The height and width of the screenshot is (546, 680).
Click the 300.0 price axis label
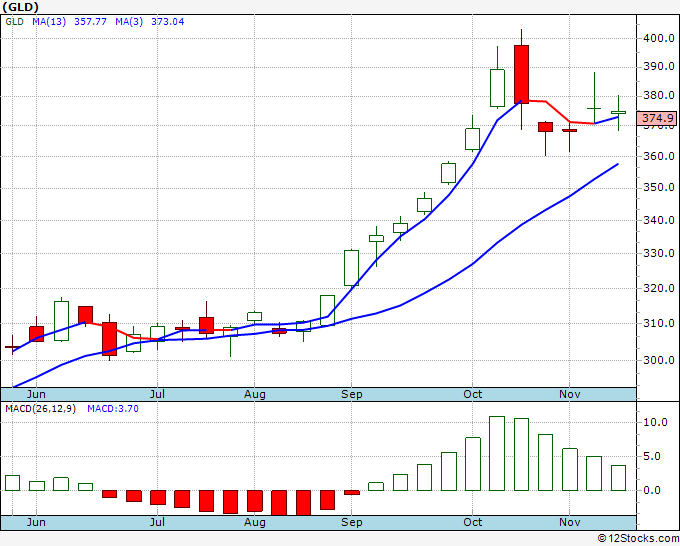(659, 360)
